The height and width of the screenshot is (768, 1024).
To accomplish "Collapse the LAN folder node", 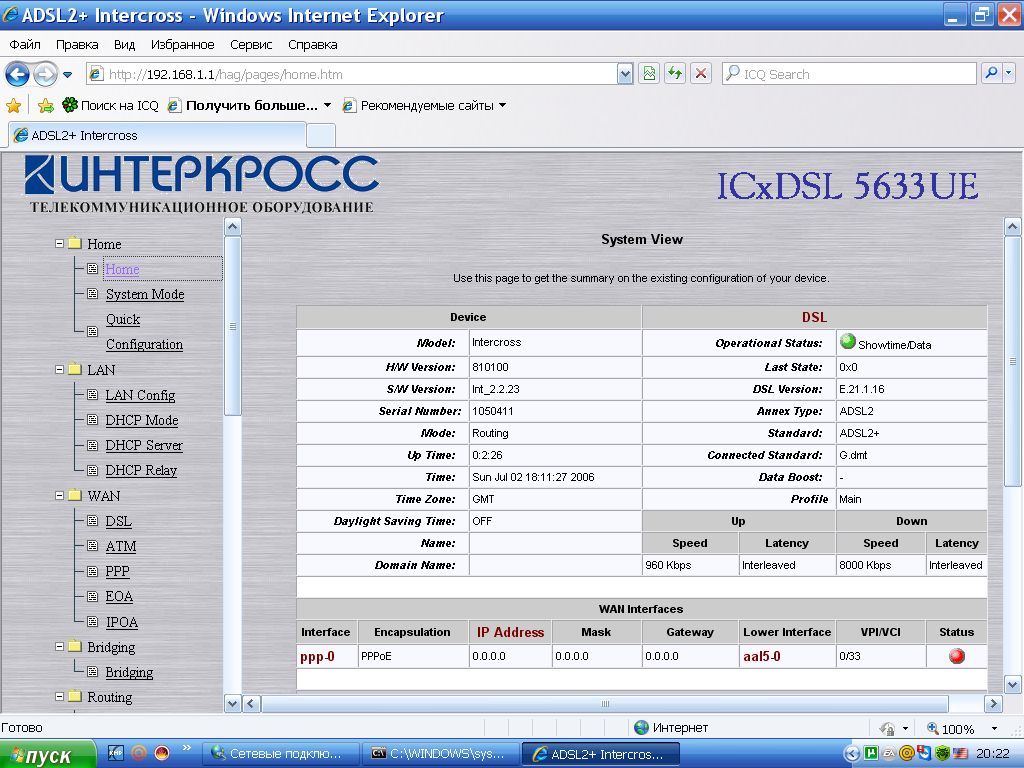I will coord(60,370).
